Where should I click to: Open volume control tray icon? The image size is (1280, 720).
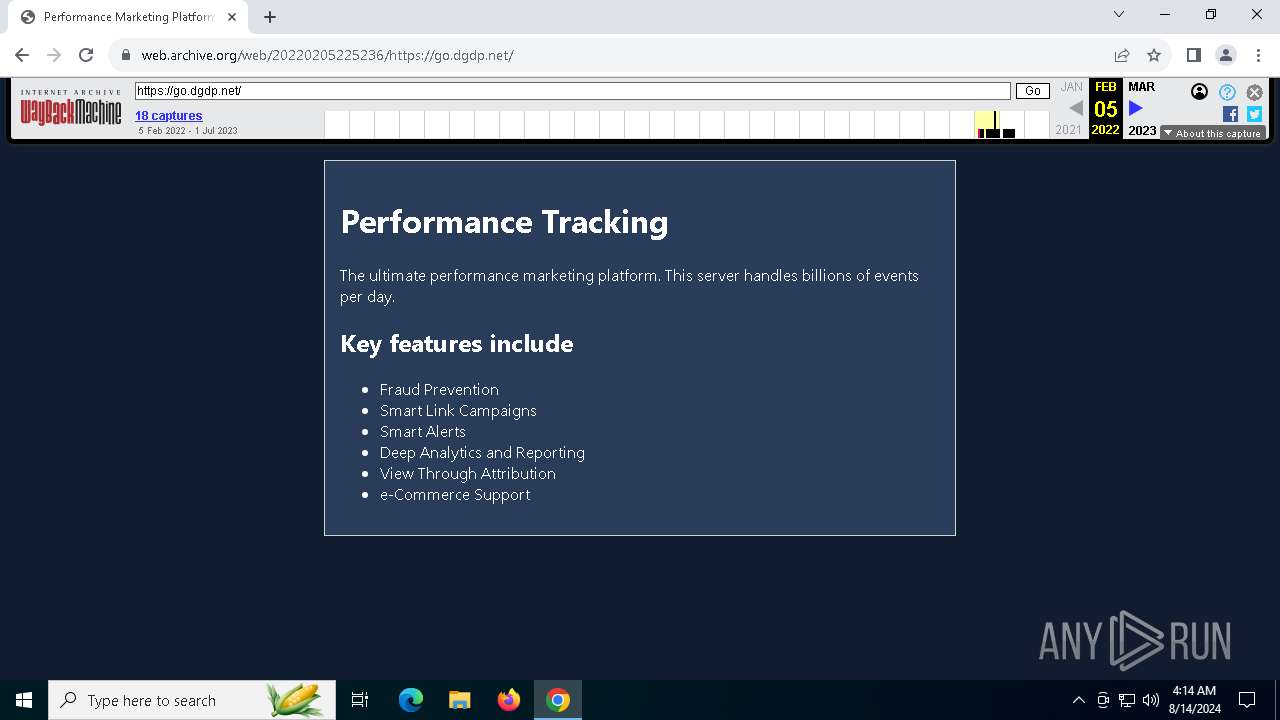pos(1151,700)
